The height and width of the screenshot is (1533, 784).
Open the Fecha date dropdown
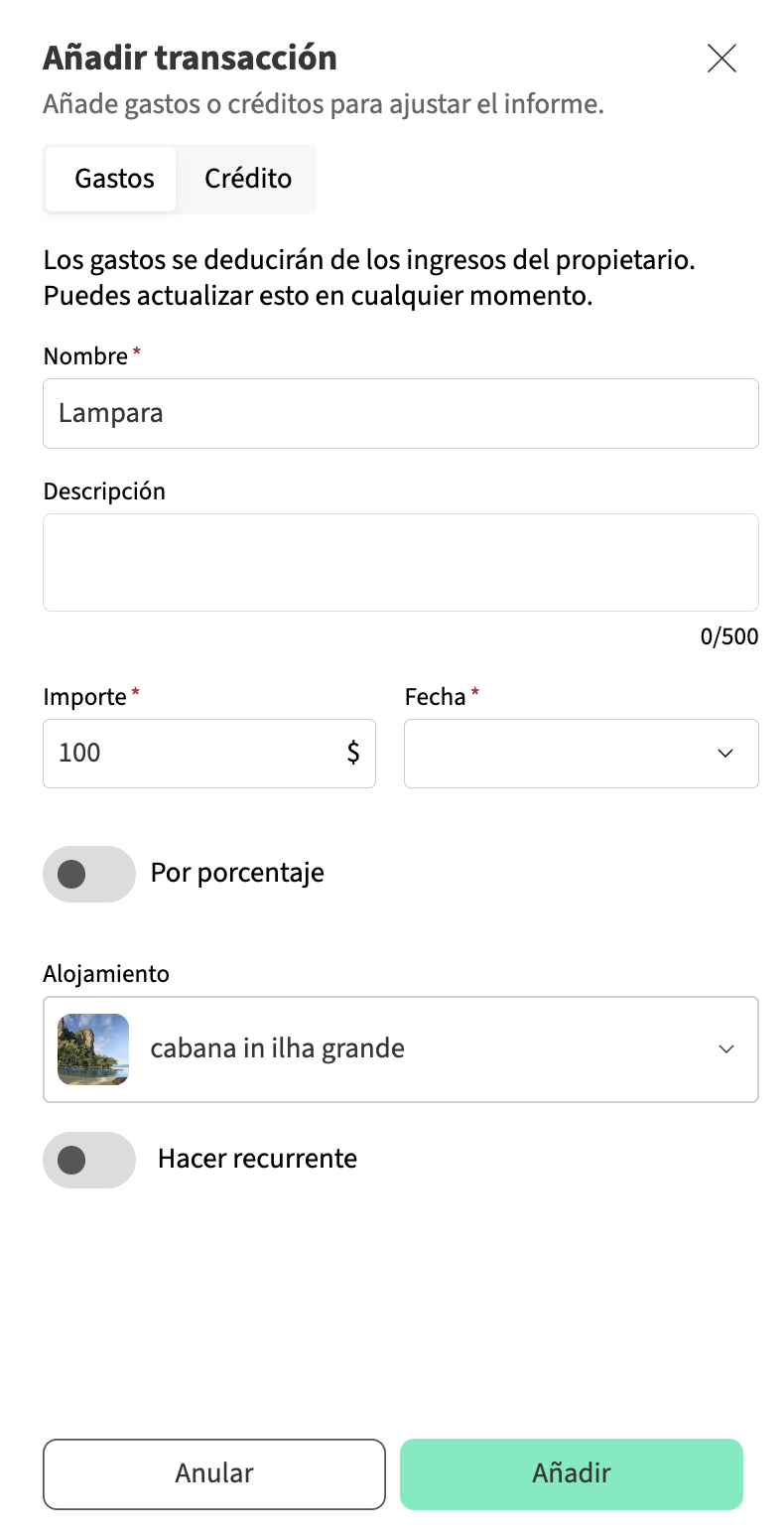click(581, 753)
